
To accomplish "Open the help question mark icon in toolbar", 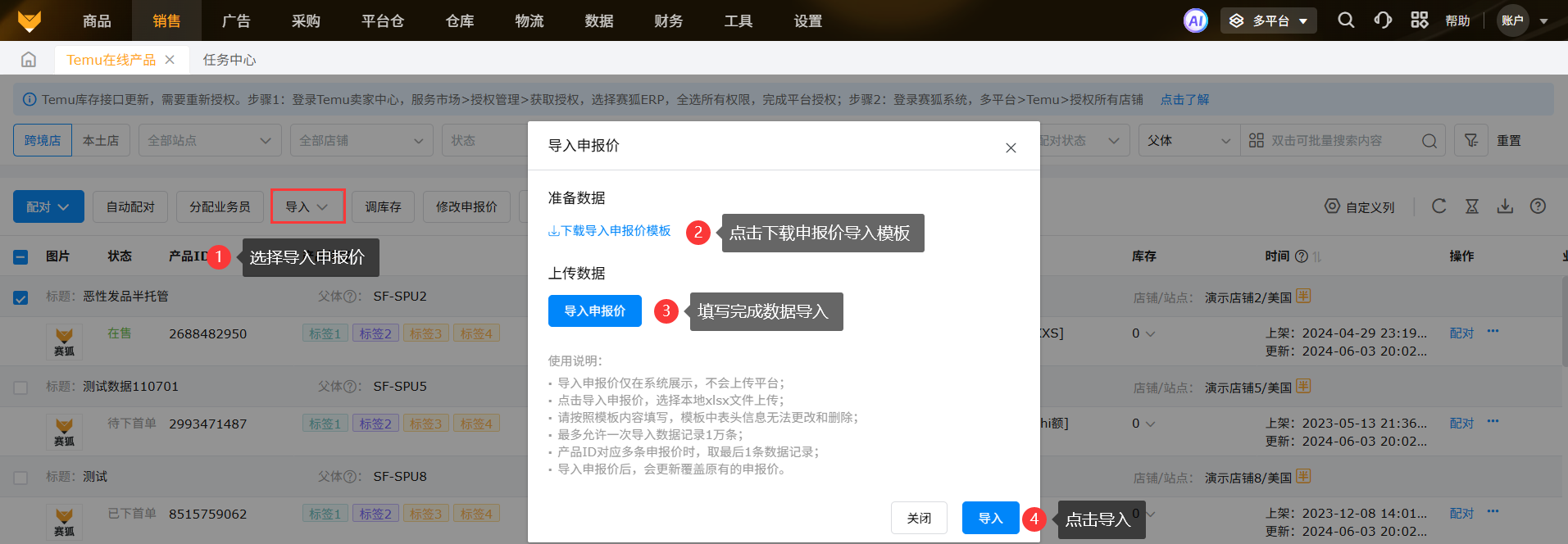I will pyautogui.click(x=1538, y=206).
